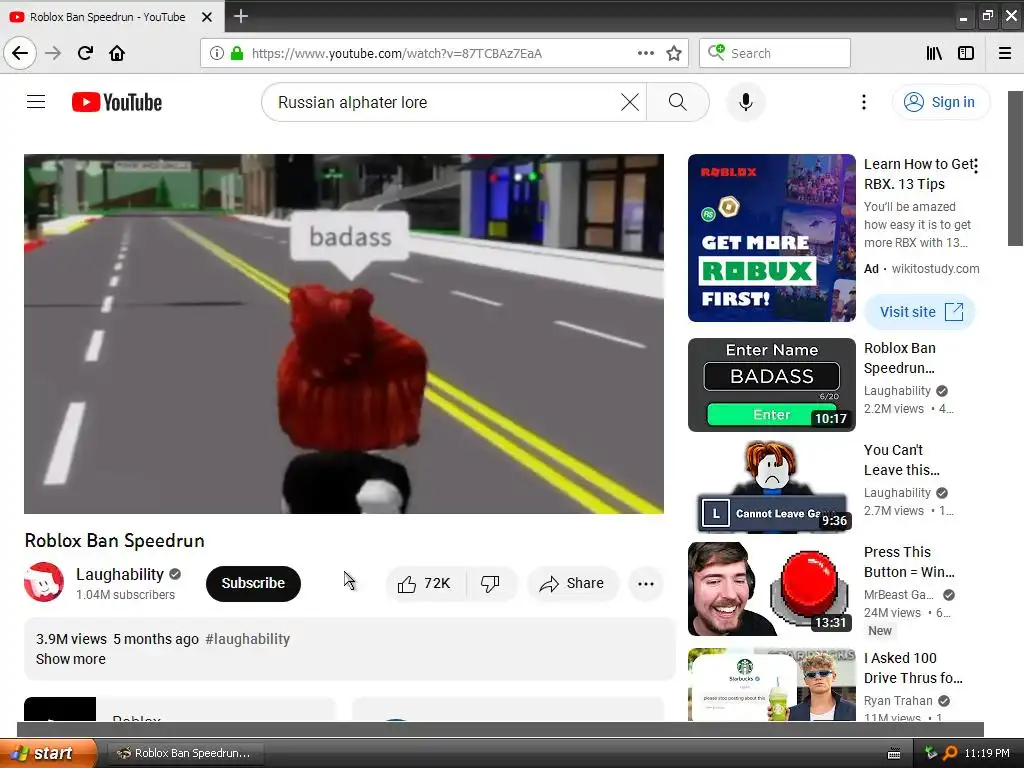Submit YouTube search with magnifier button
This screenshot has height=768, width=1024.
click(678, 102)
